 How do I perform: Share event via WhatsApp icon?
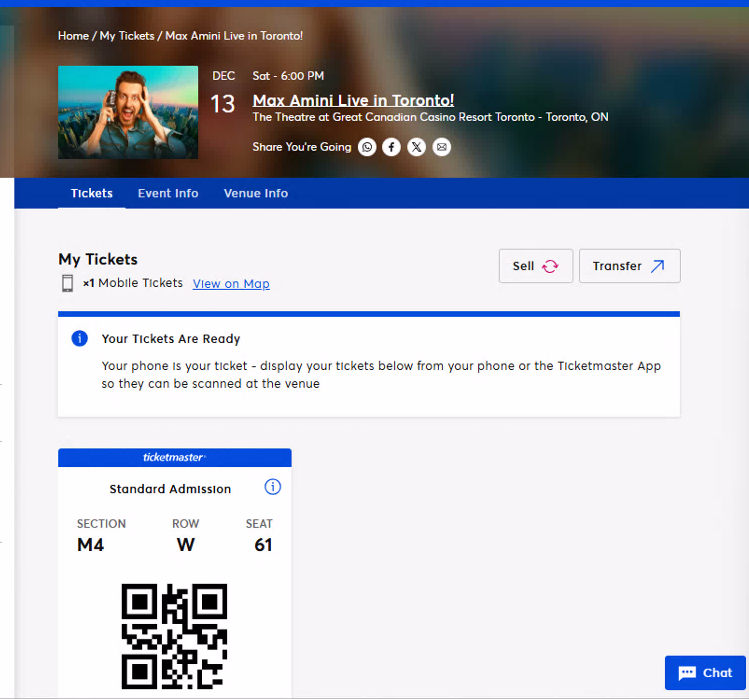pyautogui.click(x=367, y=147)
